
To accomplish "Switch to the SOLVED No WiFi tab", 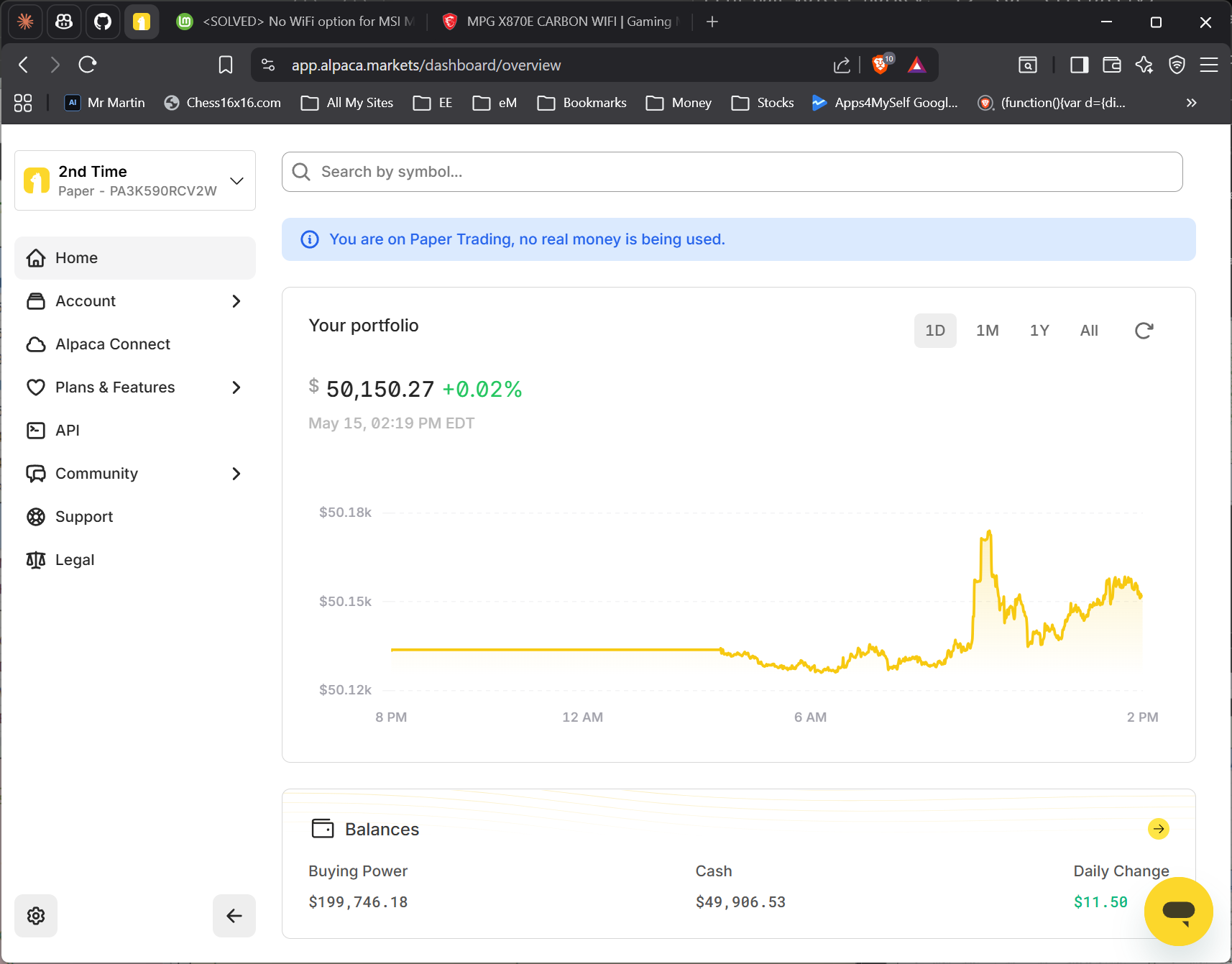I will [x=295, y=22].
